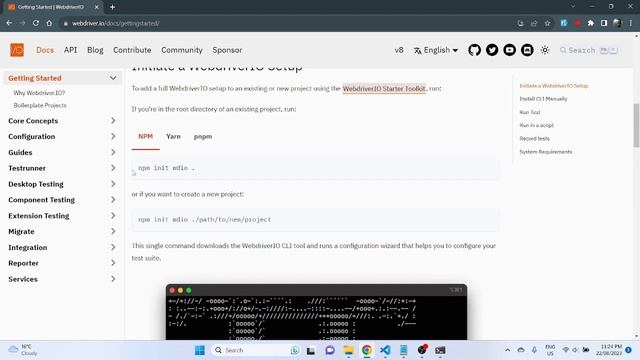
Task: Jump to System Requirements section
Action: click(546, 152)
